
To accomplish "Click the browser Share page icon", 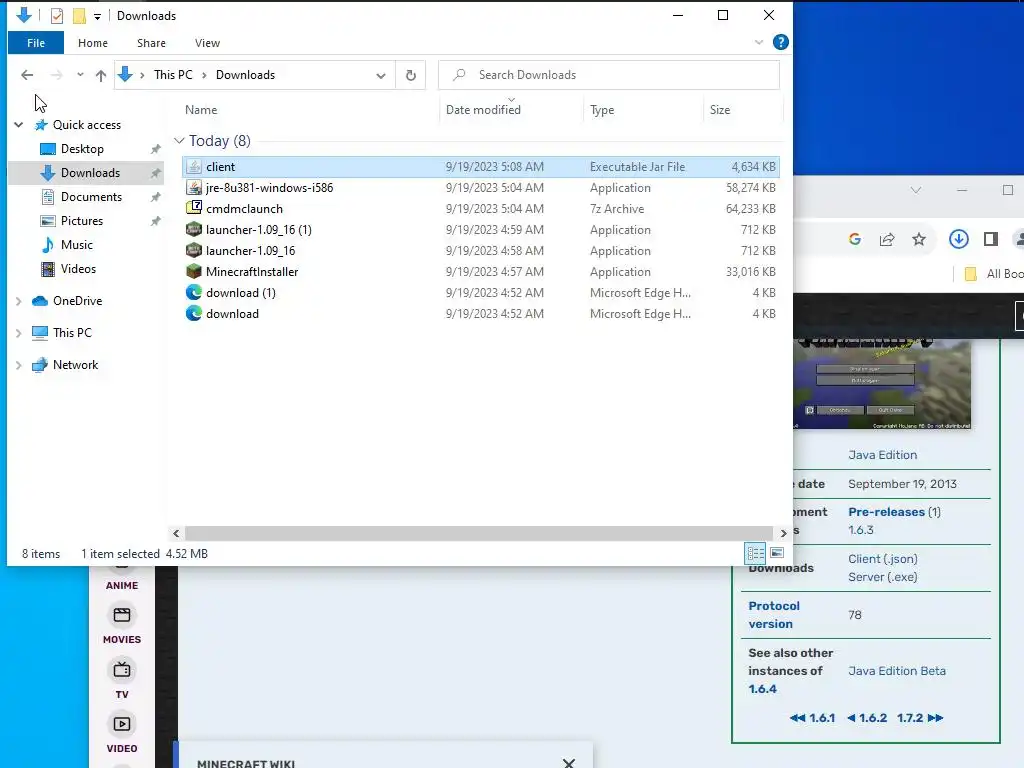I will [x=887, y=239].
